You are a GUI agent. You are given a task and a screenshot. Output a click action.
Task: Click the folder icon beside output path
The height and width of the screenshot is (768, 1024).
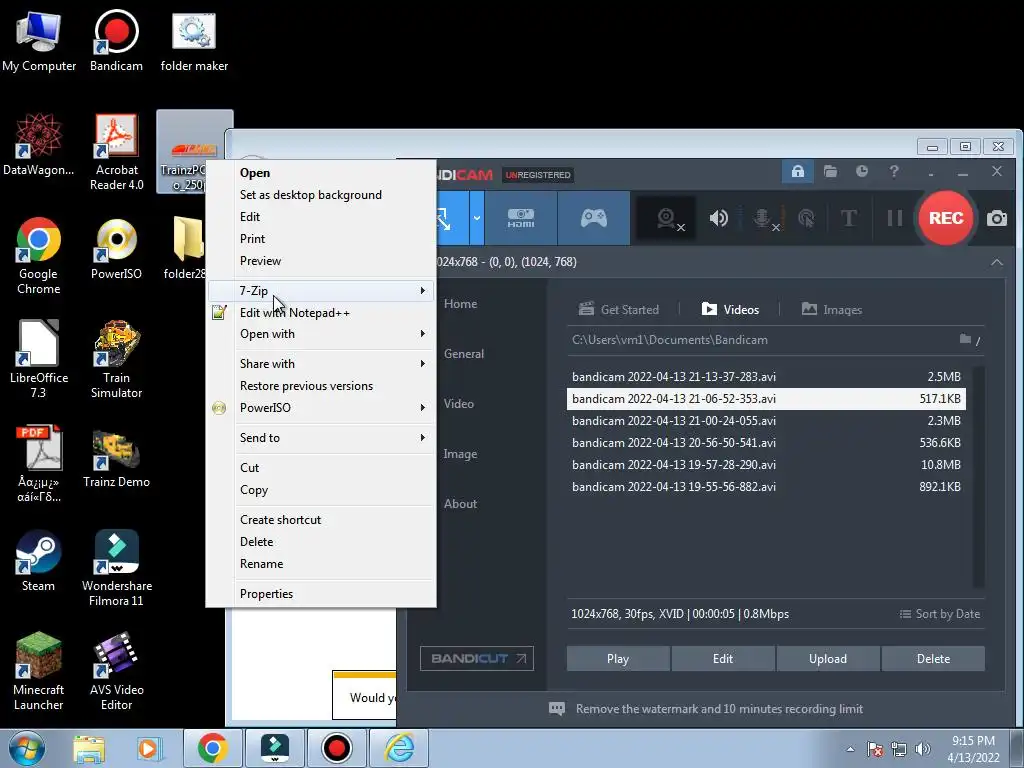click(965, 339)
